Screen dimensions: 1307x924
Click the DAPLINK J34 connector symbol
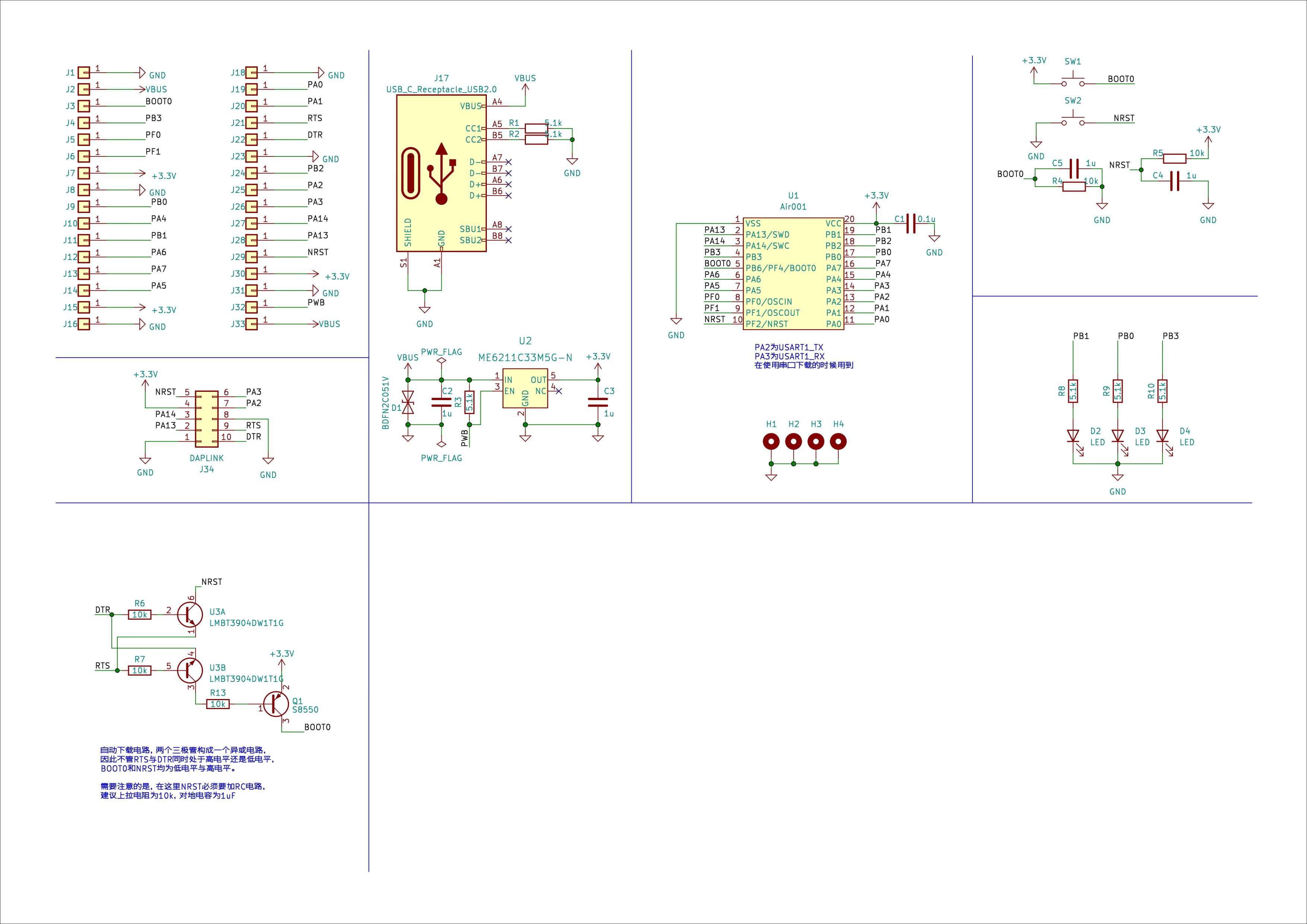pyautogui.click(x=207, y=419)
